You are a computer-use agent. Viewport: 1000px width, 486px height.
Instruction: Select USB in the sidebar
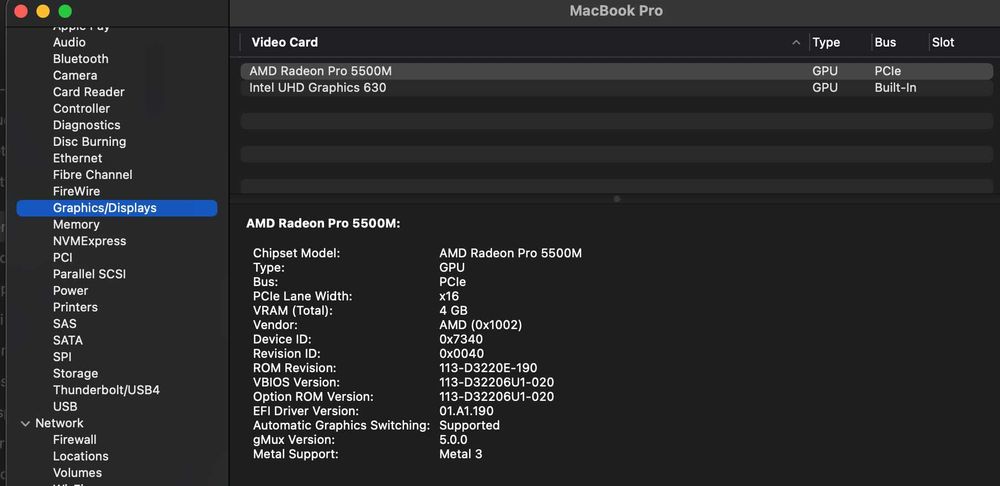pyautogui.click(x=65, y=407)
